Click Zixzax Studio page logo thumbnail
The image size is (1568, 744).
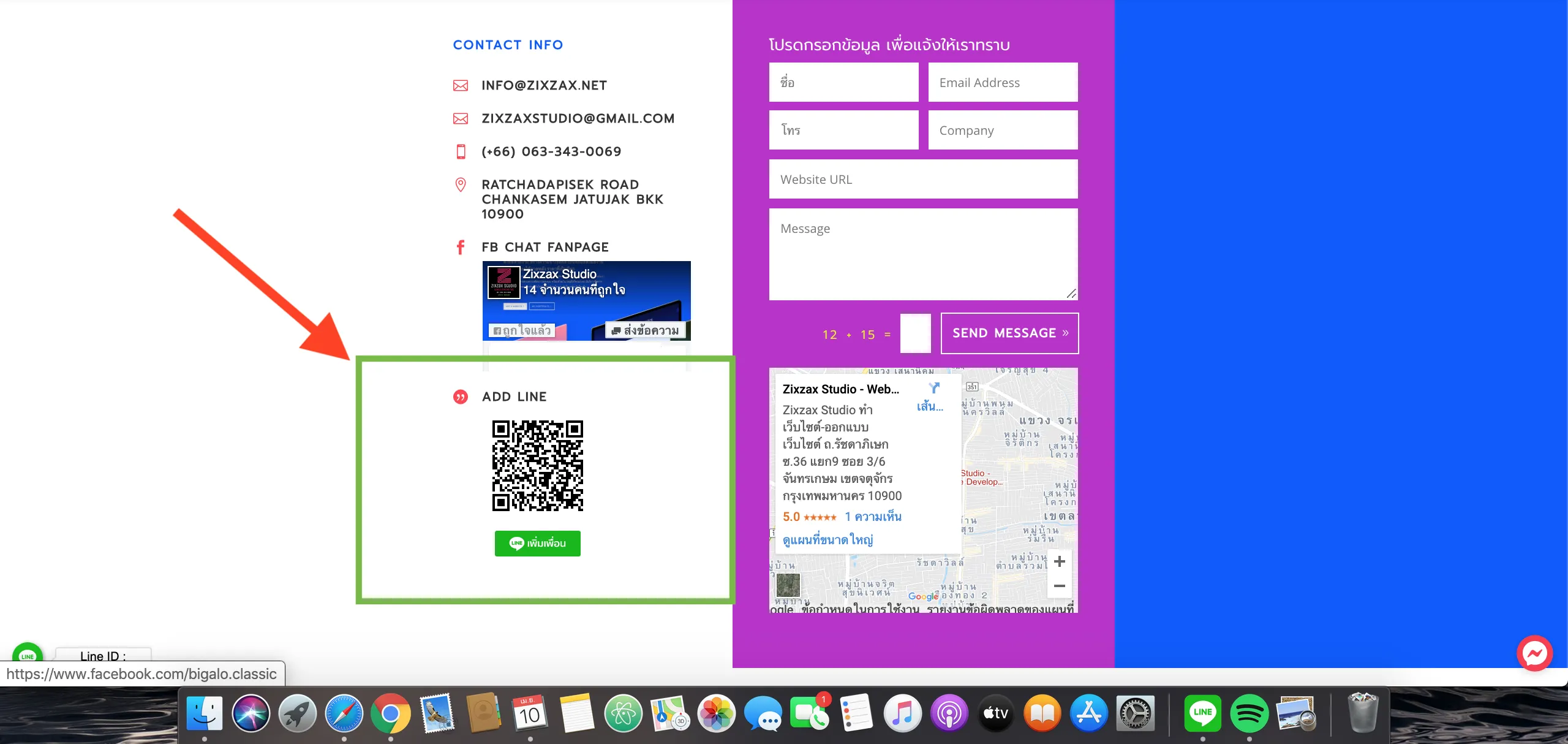click(503, 283)
